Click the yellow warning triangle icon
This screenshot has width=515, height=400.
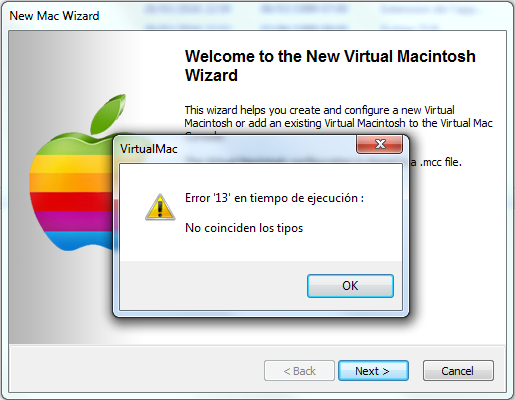(160, 207)
